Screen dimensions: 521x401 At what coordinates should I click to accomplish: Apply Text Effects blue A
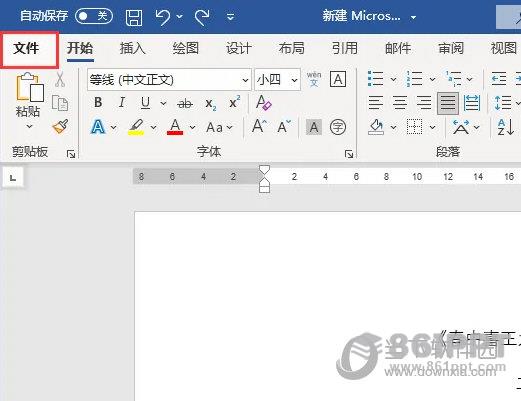coord(98,127)
